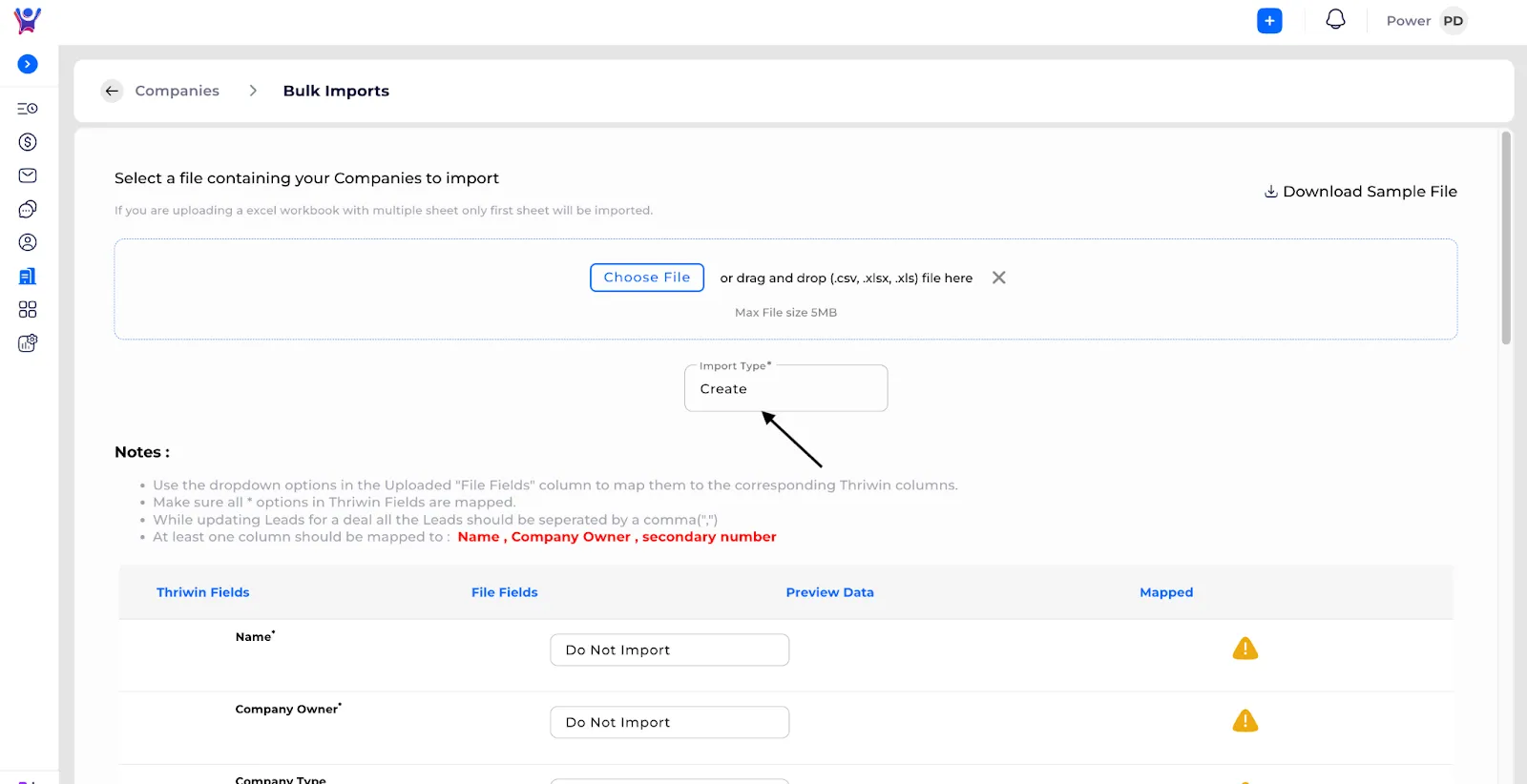Screen dimensions: 1527x784
Task: Open the Company Owner Do Not Import dropdown
Action: (x=669, y=722)
